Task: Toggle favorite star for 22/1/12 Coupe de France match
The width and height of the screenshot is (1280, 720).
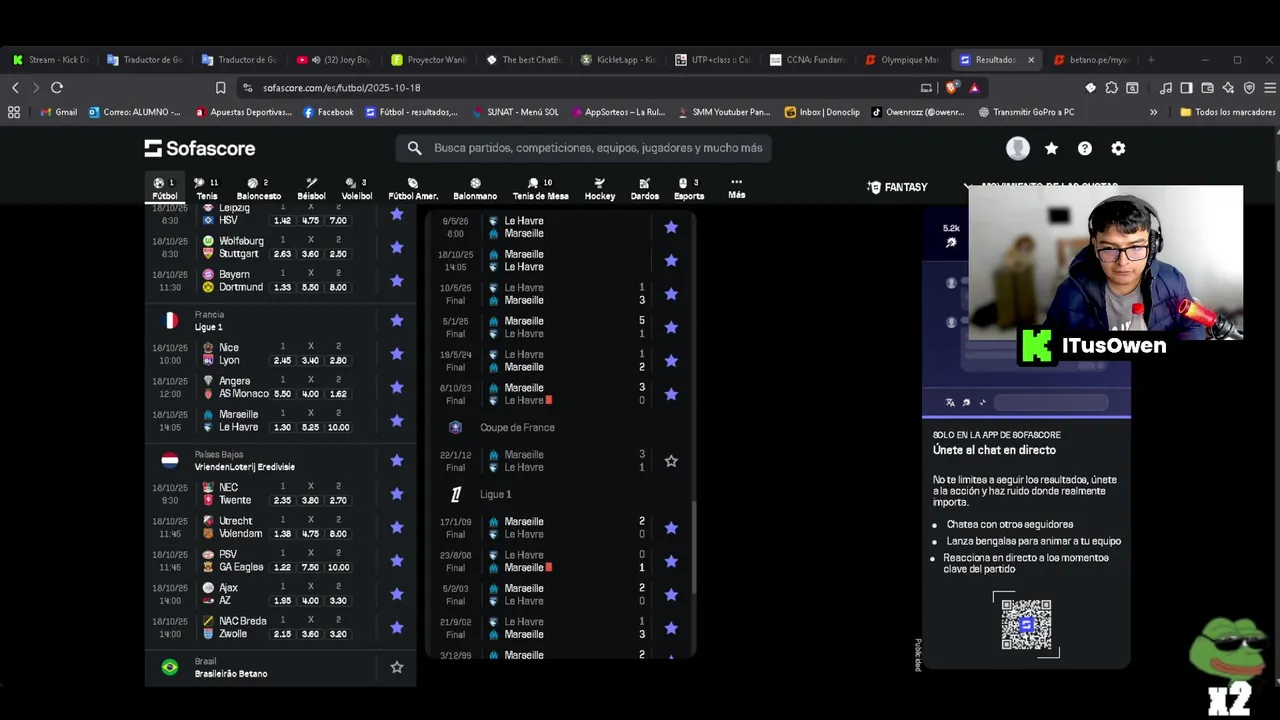Action: coord(671,461)
